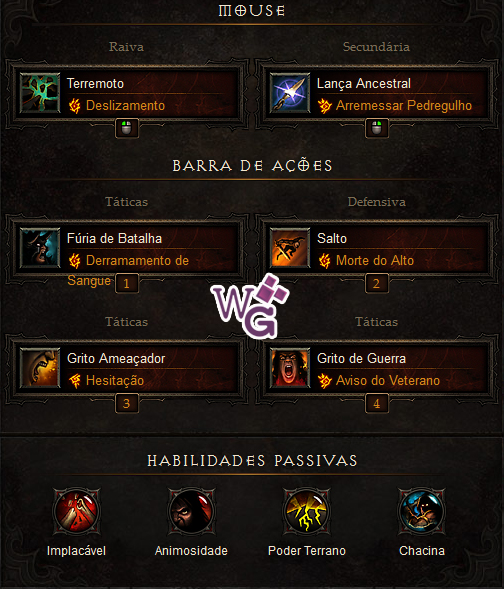This screenshot has width=504, height=589.
Task: Click the right mouse button indicator under Lança Ancestral
Action: [x=377, y=128]
